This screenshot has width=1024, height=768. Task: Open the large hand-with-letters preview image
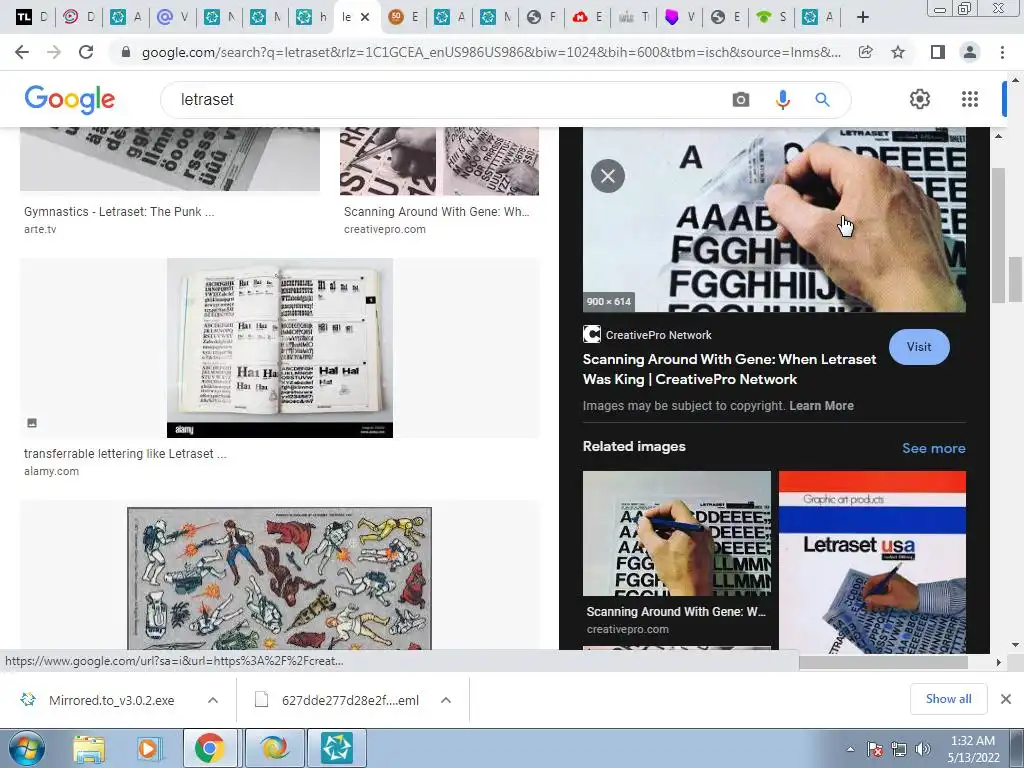774,220
